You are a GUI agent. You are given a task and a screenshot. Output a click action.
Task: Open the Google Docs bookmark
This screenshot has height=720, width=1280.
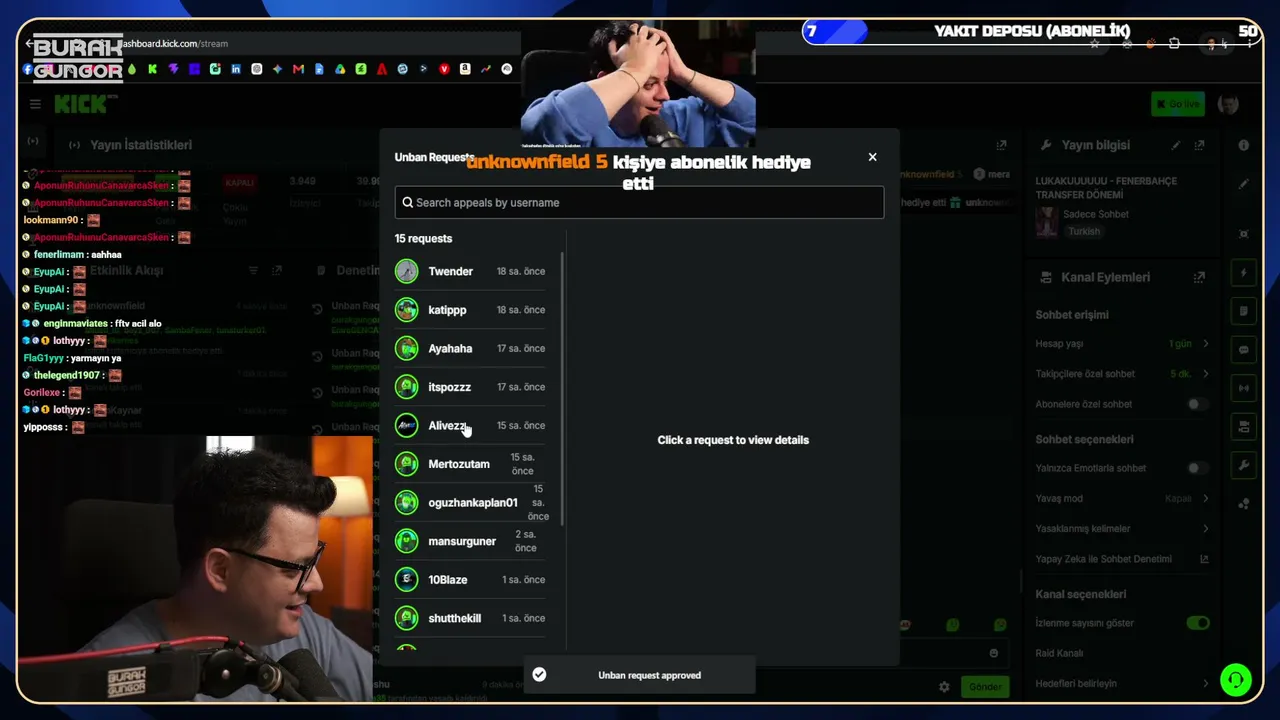[319, 69]
